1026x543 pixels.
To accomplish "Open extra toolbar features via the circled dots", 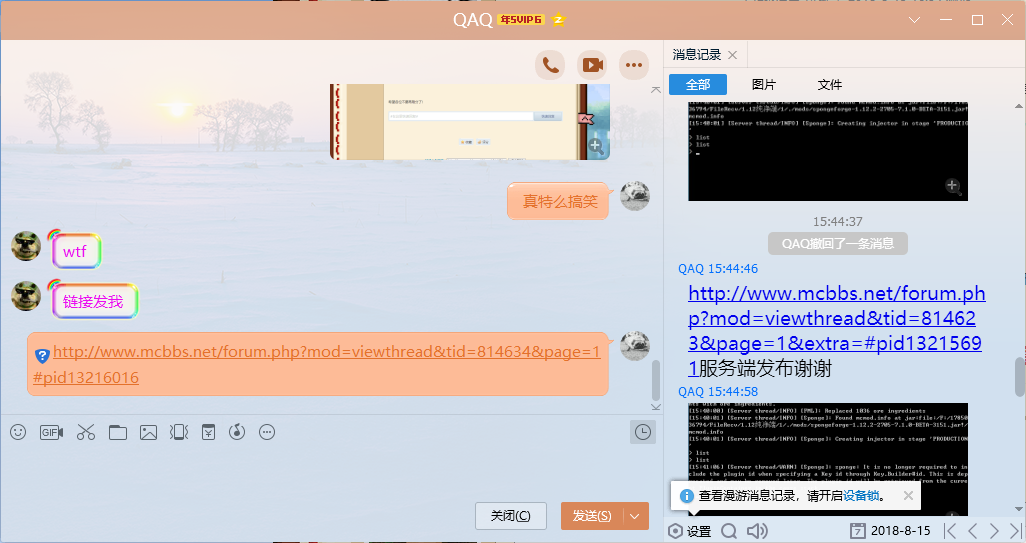I will point(267,432).
